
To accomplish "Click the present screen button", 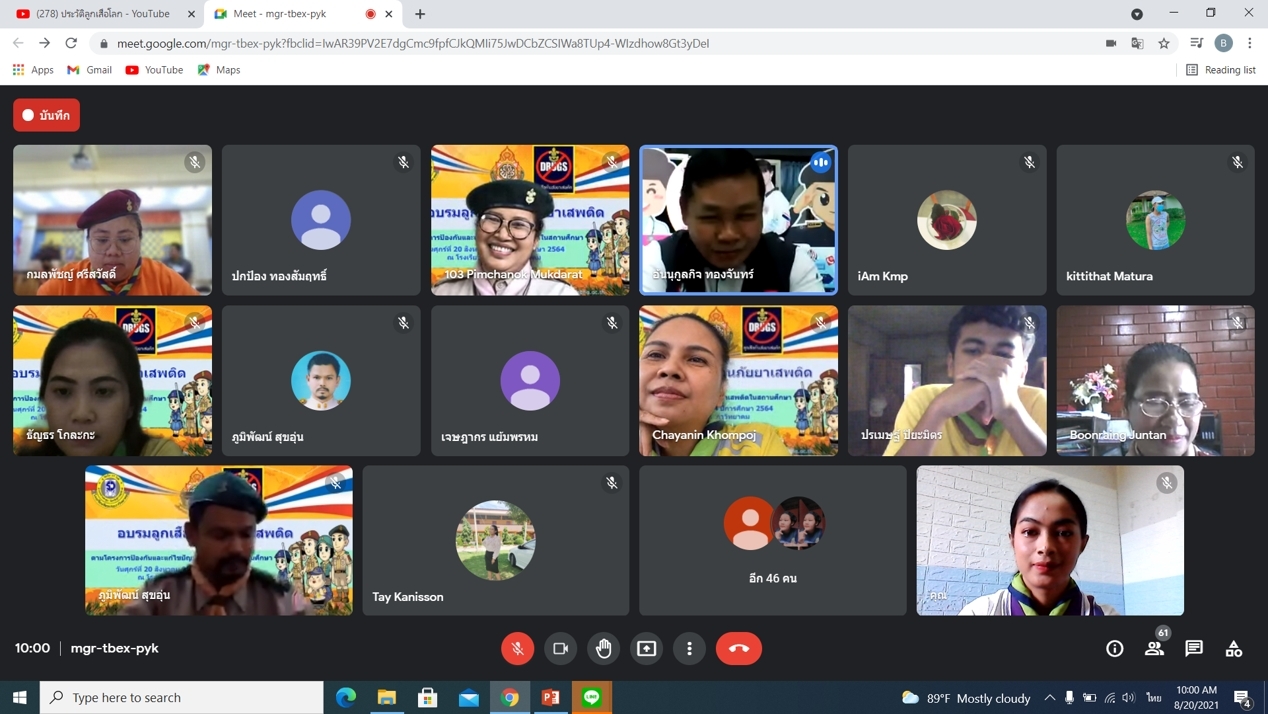I will pyautogui.click(x=647, y=649).
